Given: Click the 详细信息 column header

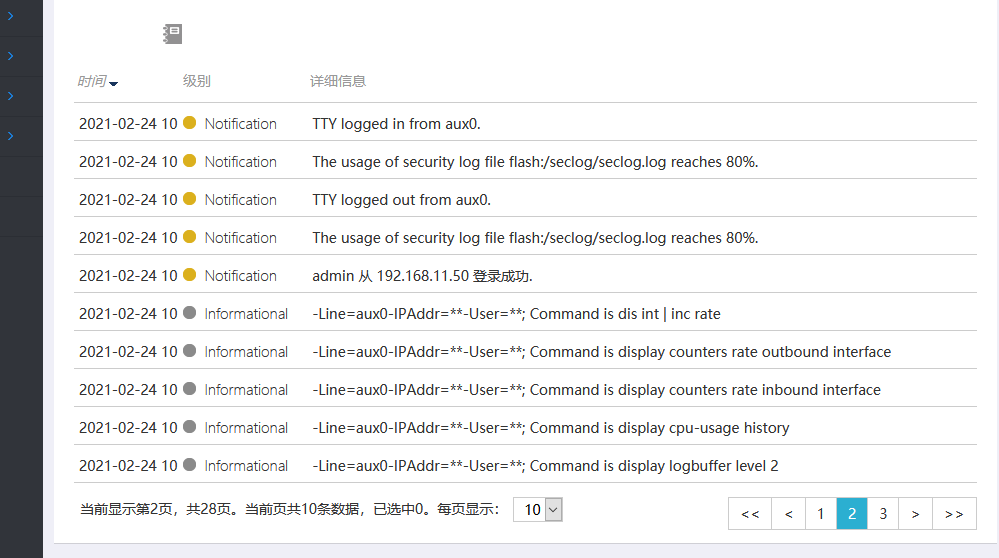Looking at the screenshot, I should point(338,81).
